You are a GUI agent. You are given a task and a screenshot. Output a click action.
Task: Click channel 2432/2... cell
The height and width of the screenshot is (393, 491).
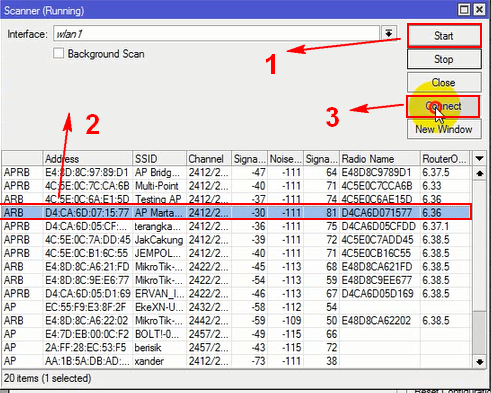pos(209,307)
